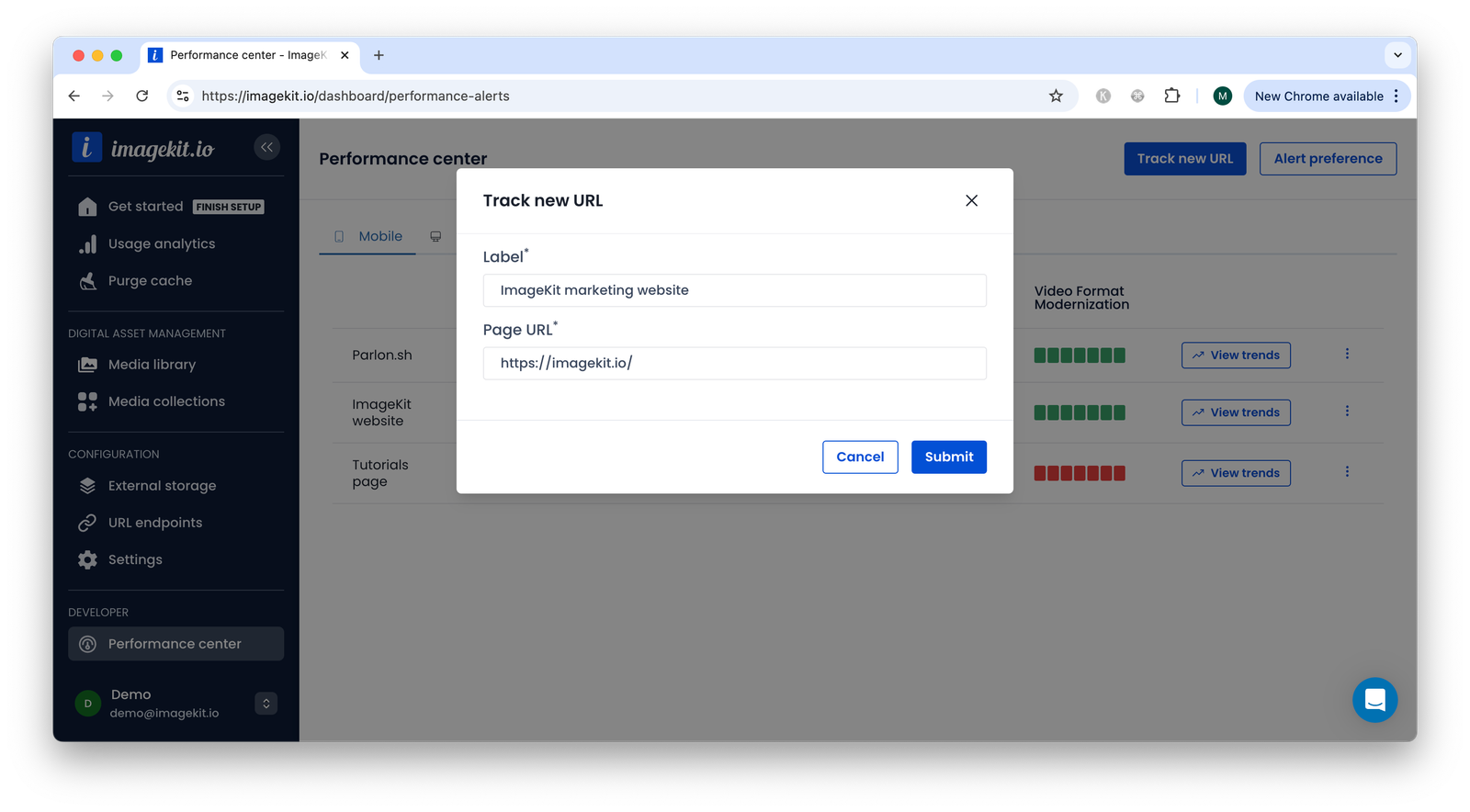Click the Video Format Modernization column header
This screenshot has width=1470, height=812.
(1081, 298)
